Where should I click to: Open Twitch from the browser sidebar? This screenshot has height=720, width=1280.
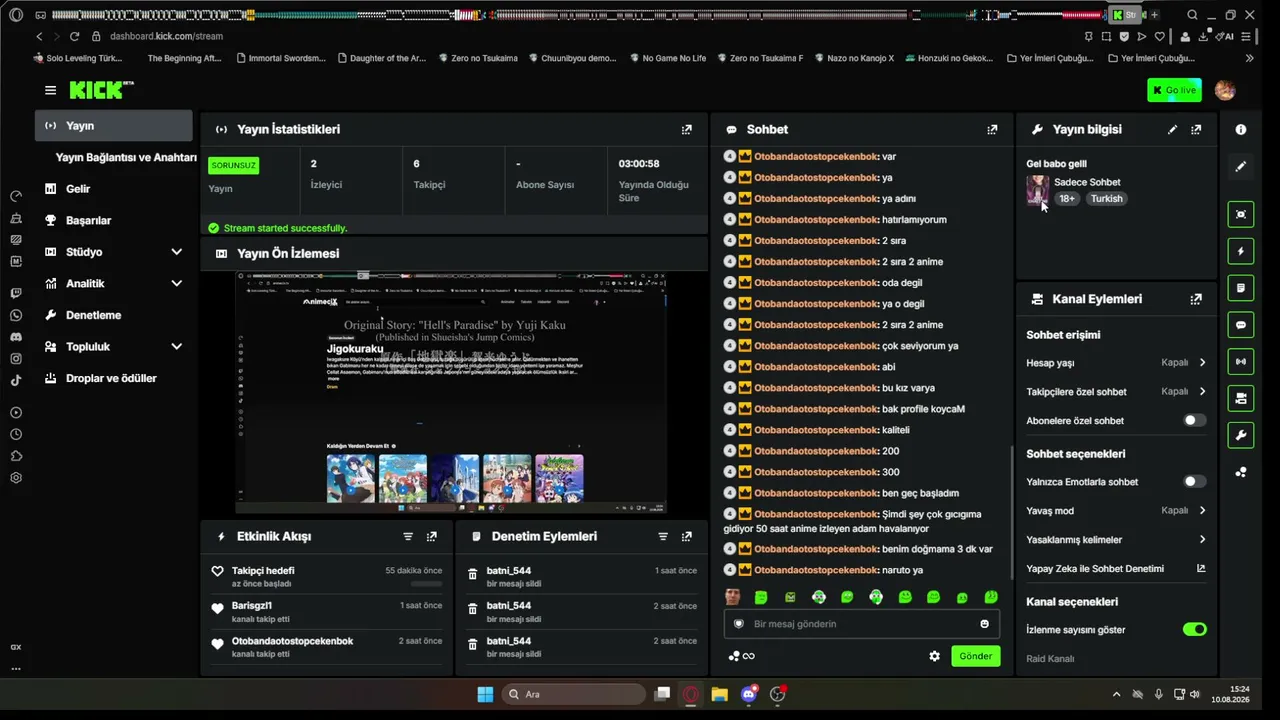point(16,293)
